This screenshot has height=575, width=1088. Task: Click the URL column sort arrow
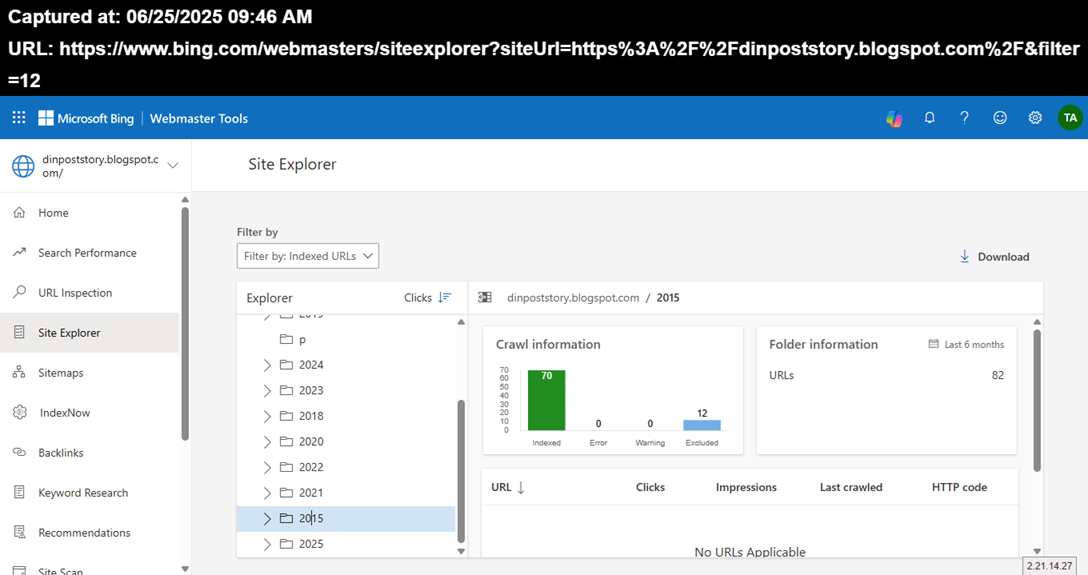click(x=521, y=487)
